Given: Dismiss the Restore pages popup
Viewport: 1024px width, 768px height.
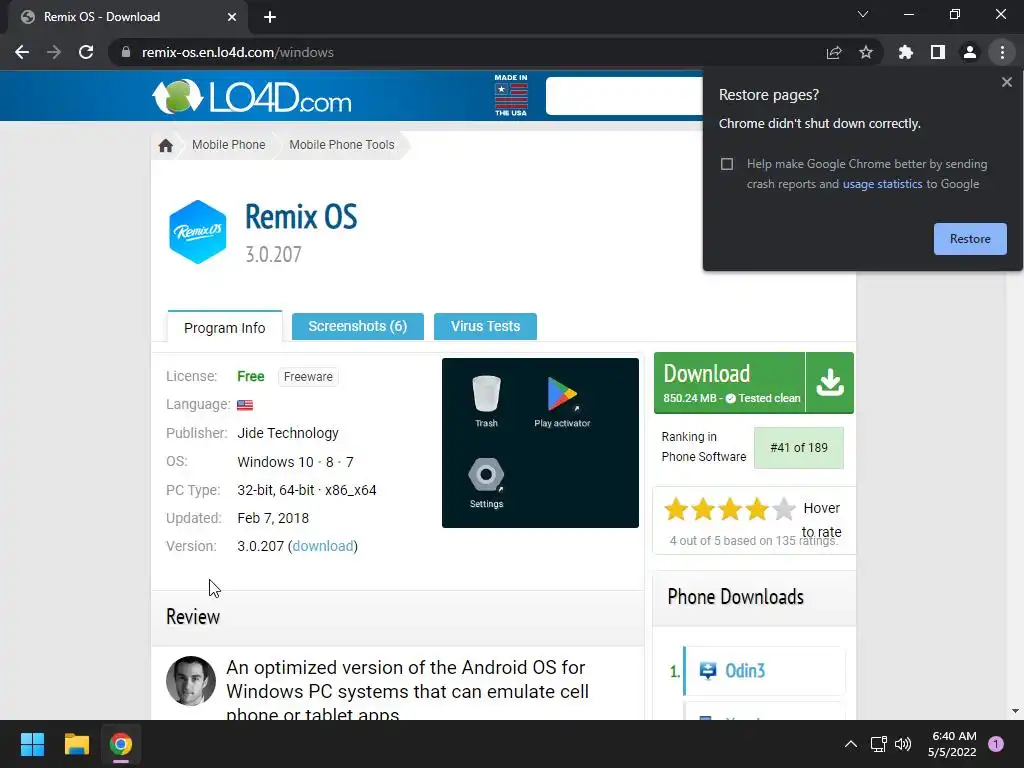Looking at the screenshot, I should [1007, 82].
